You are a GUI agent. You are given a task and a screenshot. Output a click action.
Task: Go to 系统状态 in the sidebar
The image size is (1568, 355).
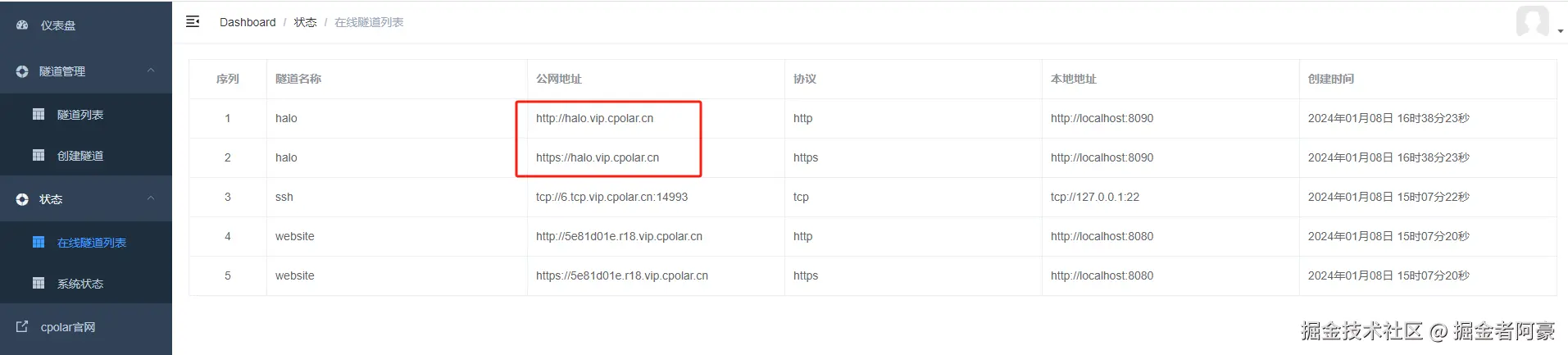[80, 284]
